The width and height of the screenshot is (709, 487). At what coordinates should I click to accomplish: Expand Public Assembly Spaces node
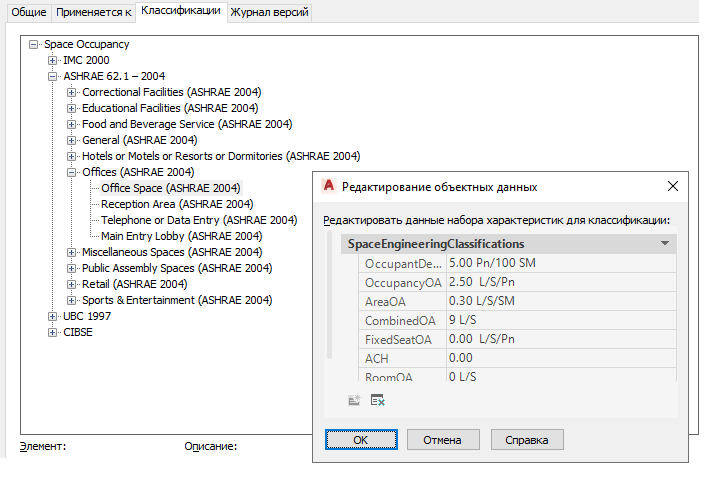point(71,268)
